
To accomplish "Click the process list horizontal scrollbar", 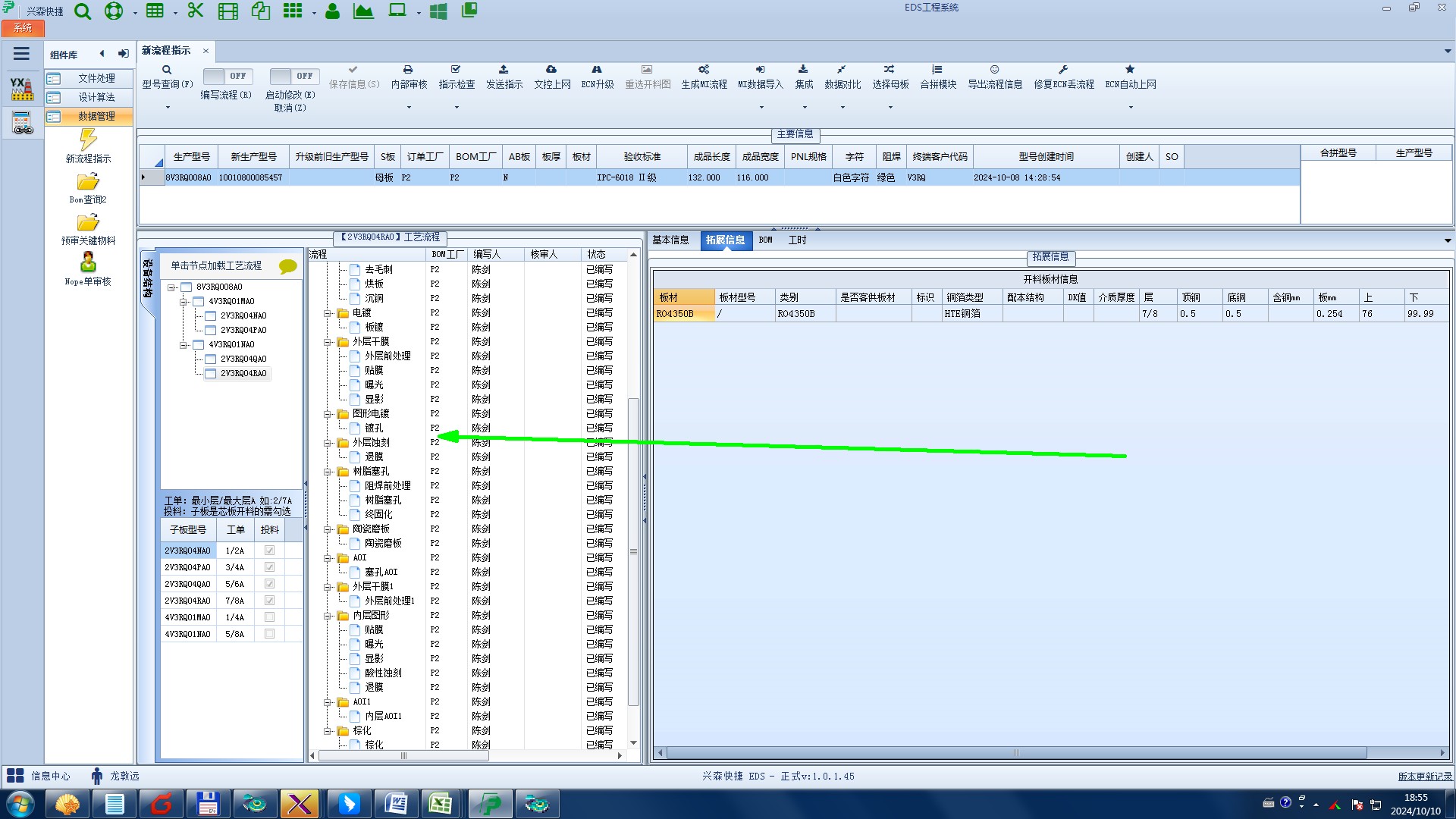I will pyautogui.click(x=403, y=756).
